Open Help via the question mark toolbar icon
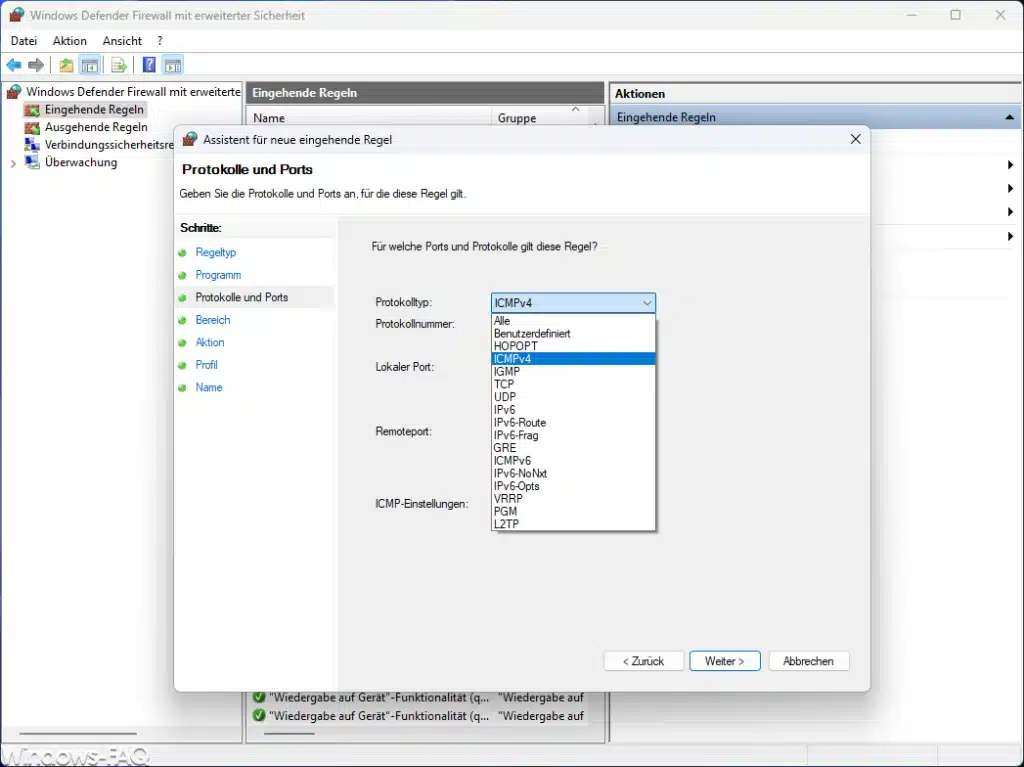This screenshot has height=767, width=1024. [x=149, y=65]
